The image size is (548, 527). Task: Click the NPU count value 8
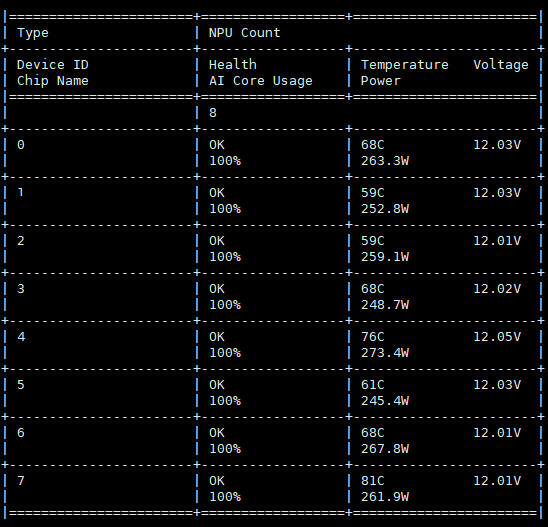pos(213,113)
